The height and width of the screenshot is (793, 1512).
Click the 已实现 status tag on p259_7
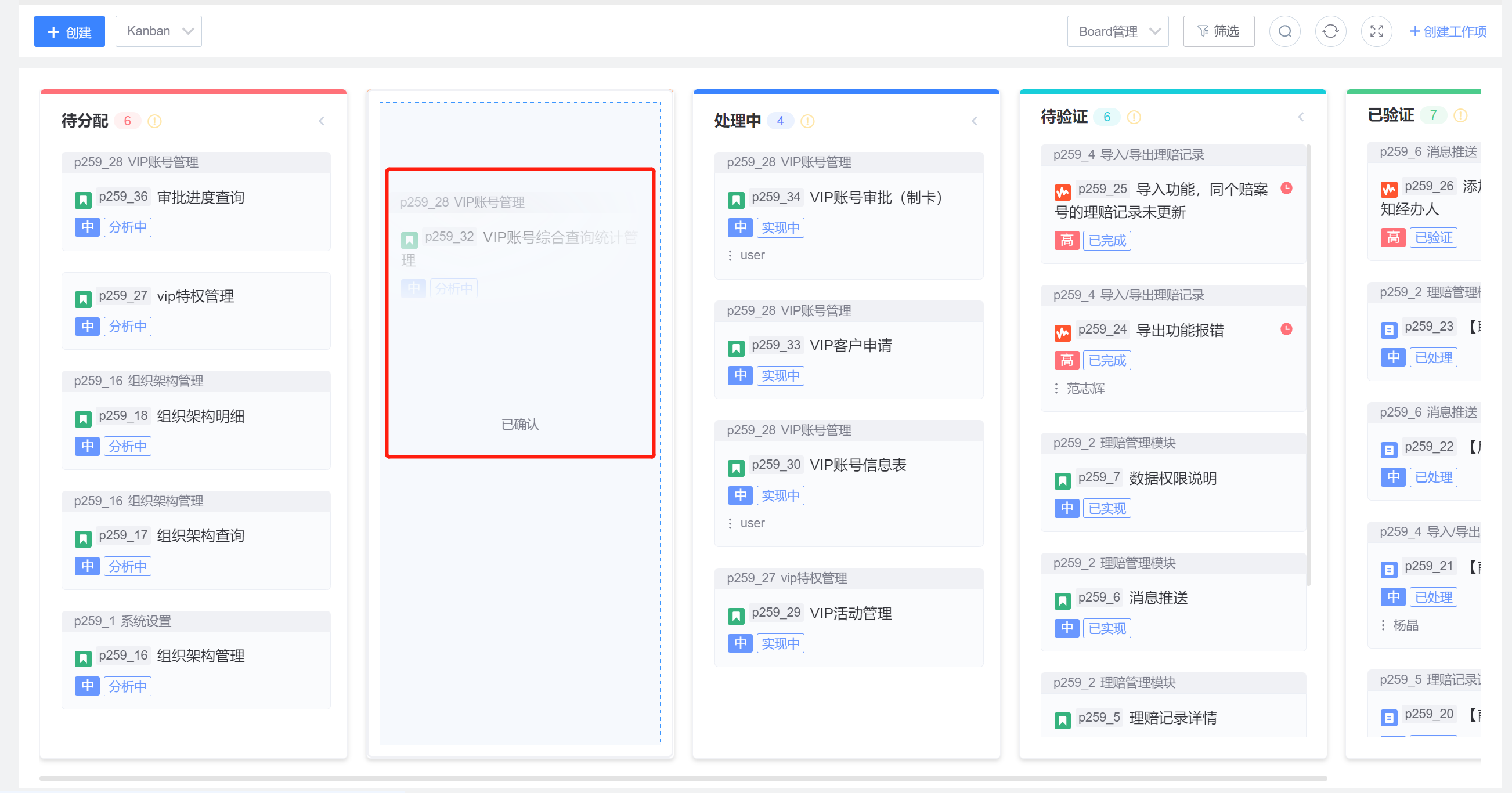coord(1106,509)
